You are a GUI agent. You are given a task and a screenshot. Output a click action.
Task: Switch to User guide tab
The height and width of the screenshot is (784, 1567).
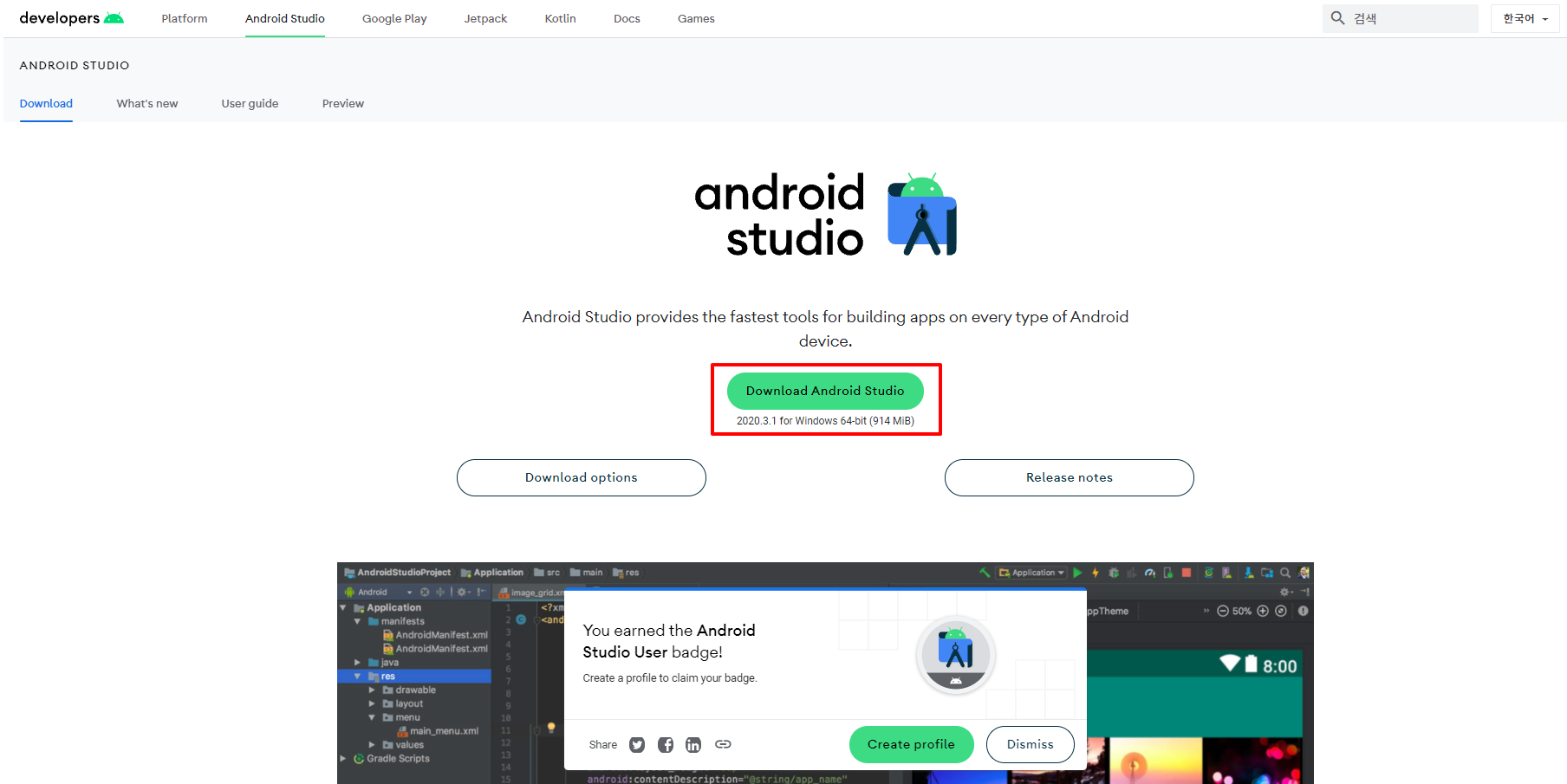[250, 103]
